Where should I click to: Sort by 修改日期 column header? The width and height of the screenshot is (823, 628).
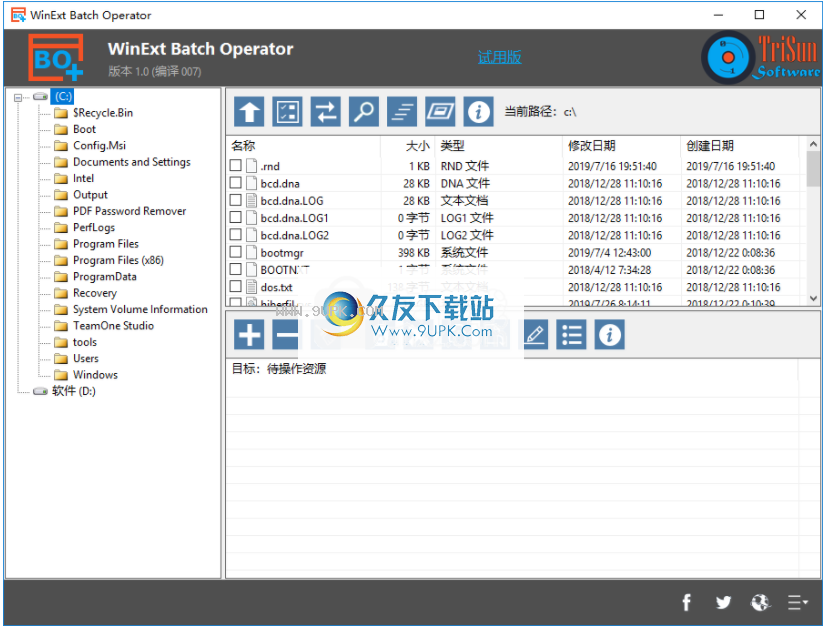point(621,145)
